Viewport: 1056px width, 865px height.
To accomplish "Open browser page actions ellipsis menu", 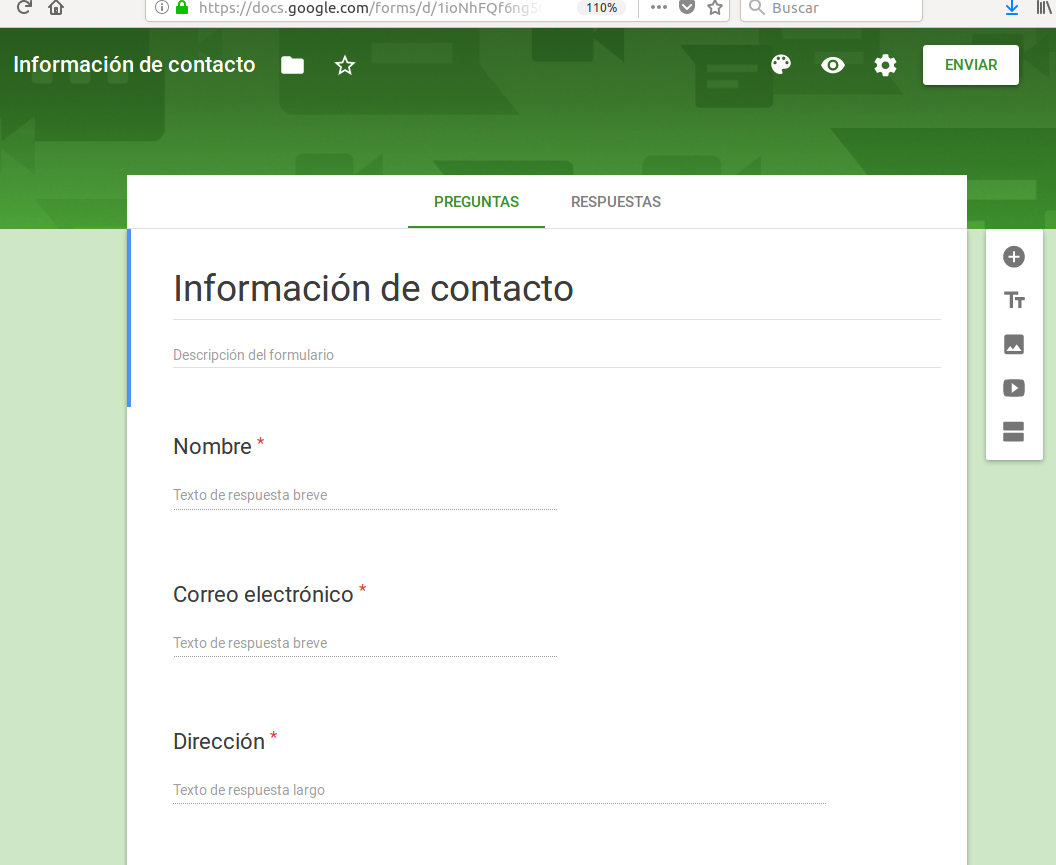I will 658,8.
